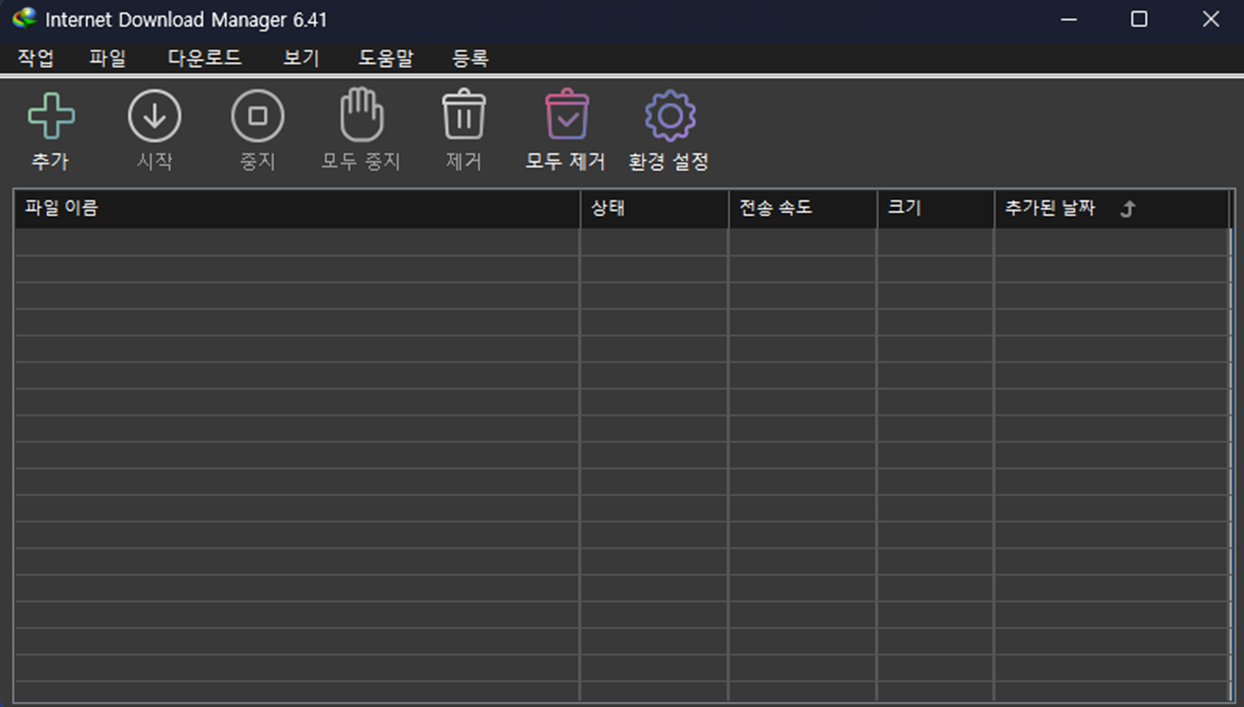Open the 다운로드 menu
The image size is (1244, 707).
205,58
